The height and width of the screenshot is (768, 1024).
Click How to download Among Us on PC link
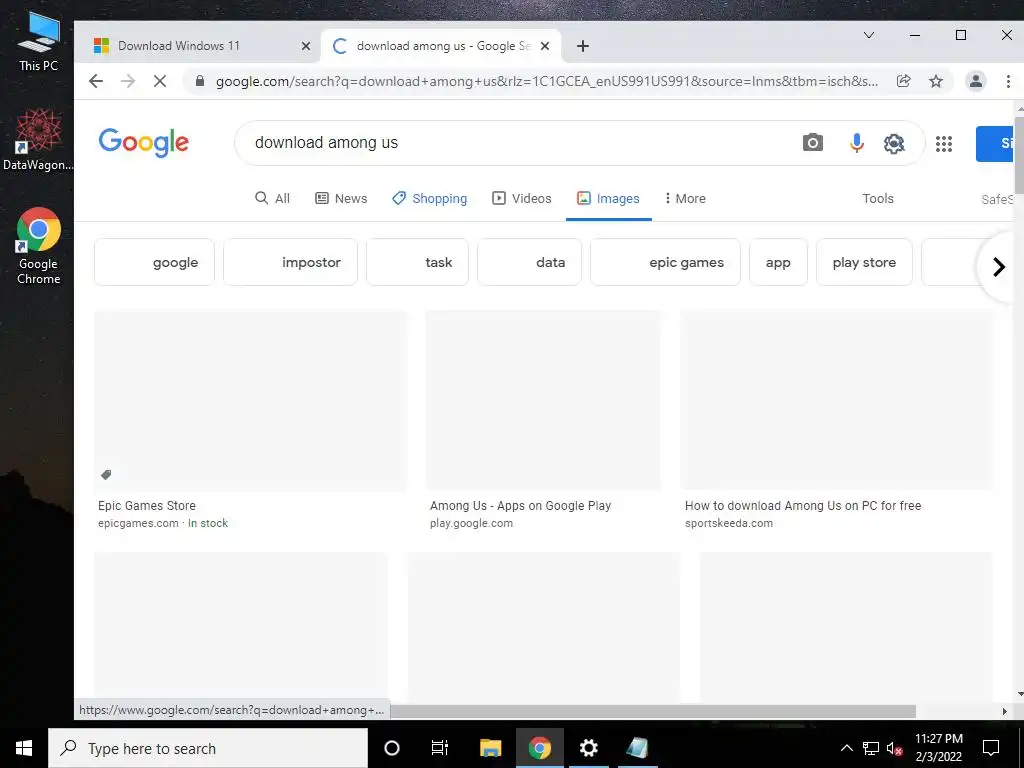[x=803, y=505]
